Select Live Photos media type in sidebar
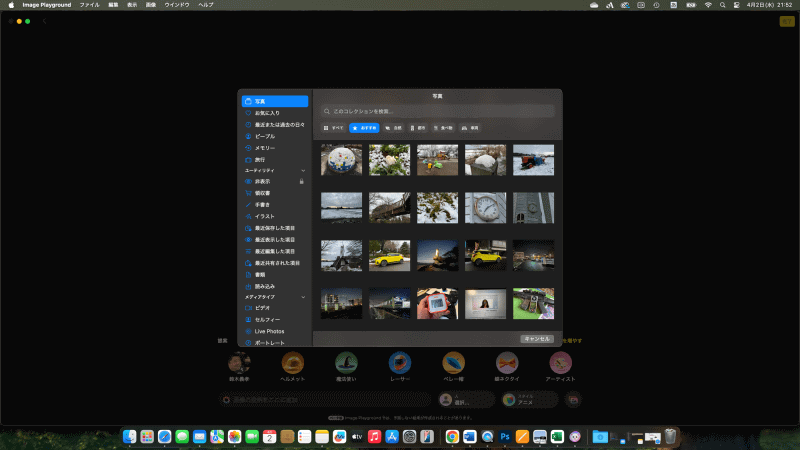The height and width of the screenshot is (450, 800). pos(268,331)
